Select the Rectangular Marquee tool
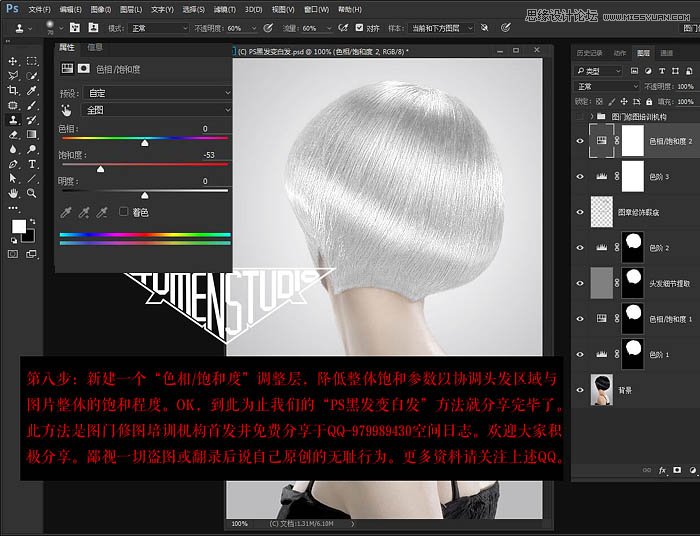Screen dimensions: 700x536 [x=31, y=61]
